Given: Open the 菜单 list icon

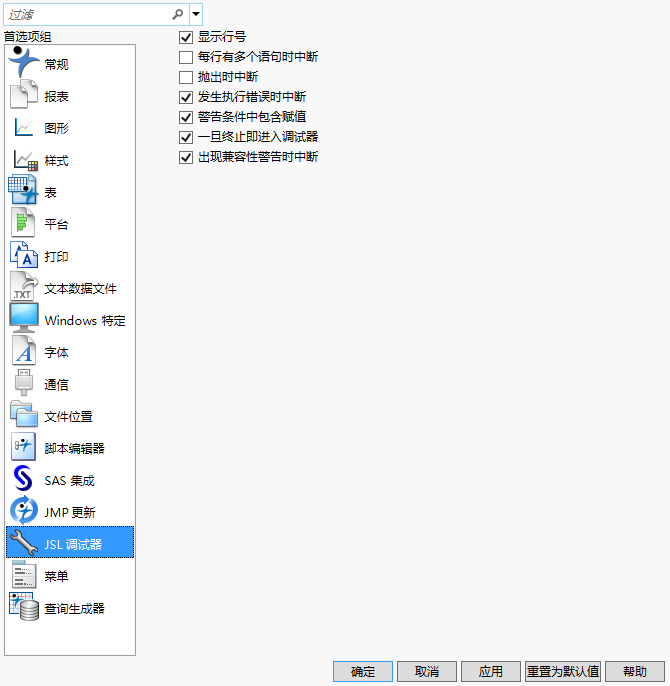Looking at the screenshot, I should pyautogui.click(x=24, y=574).
